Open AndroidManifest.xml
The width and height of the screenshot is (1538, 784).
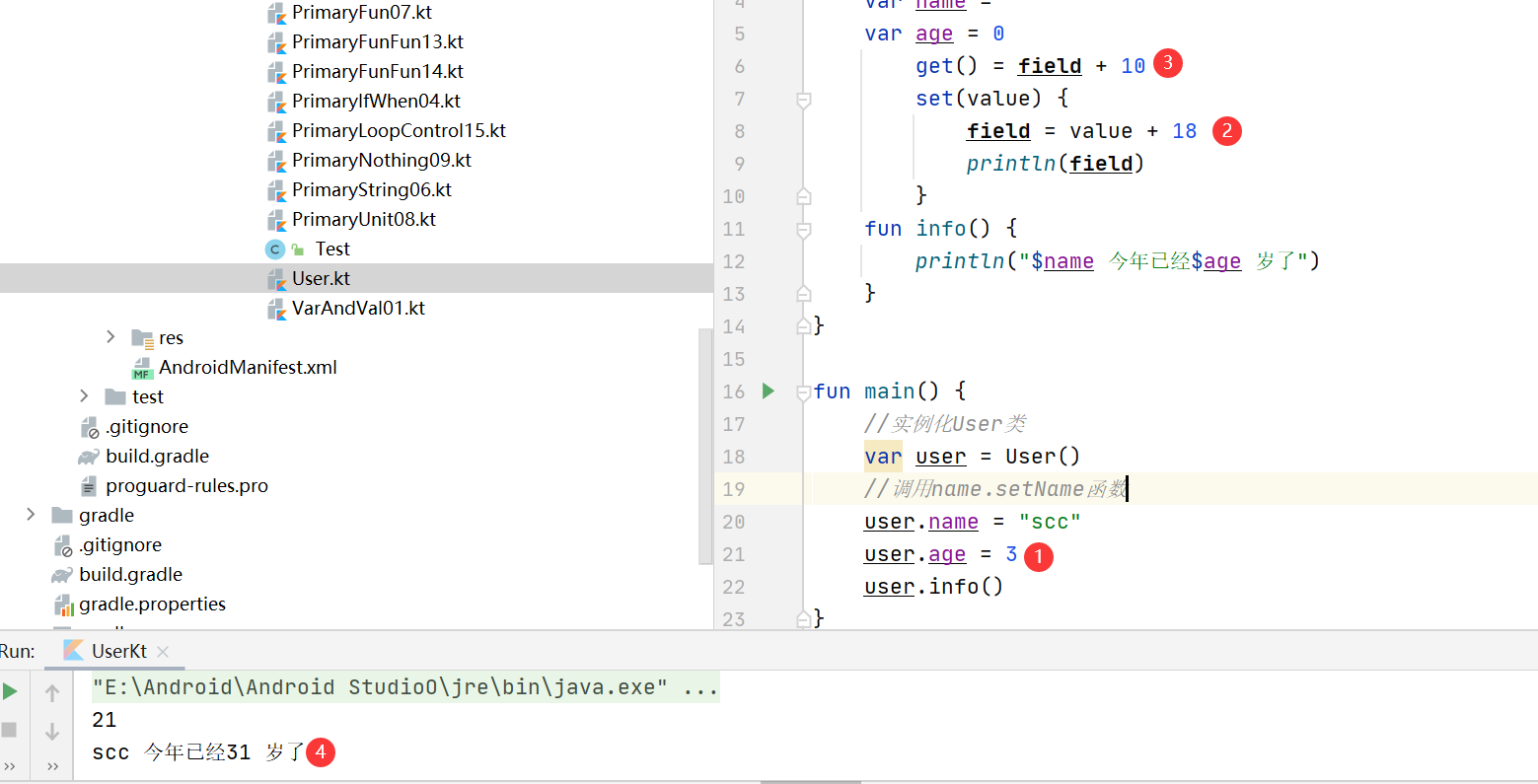coord(248,368)
